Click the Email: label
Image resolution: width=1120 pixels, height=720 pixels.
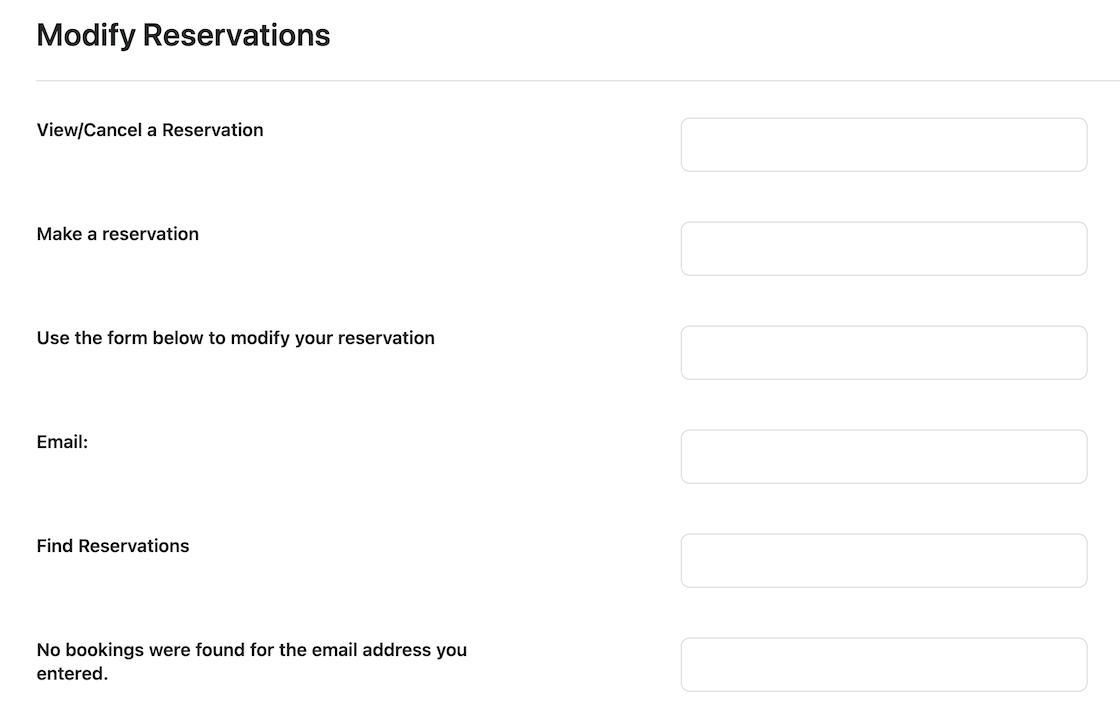click(62, 442)
